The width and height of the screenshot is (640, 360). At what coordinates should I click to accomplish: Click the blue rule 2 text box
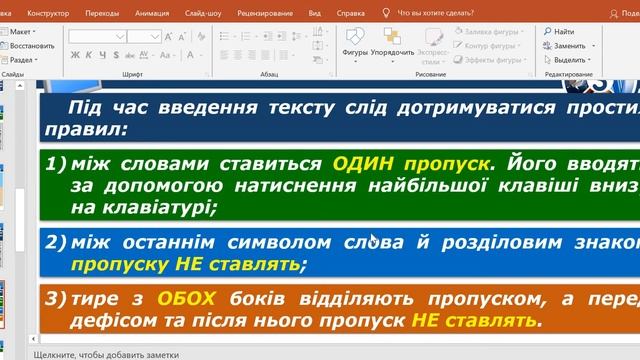(340, 252)
